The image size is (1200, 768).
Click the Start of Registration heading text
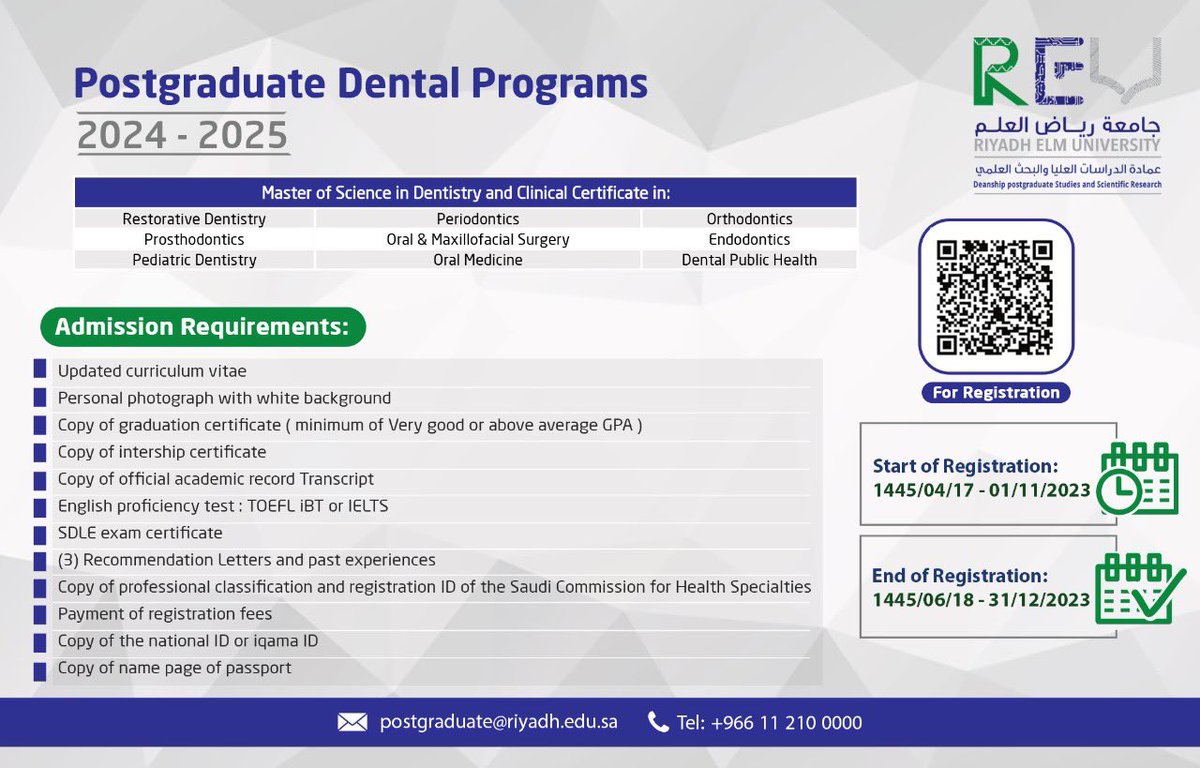click(965, 466)
